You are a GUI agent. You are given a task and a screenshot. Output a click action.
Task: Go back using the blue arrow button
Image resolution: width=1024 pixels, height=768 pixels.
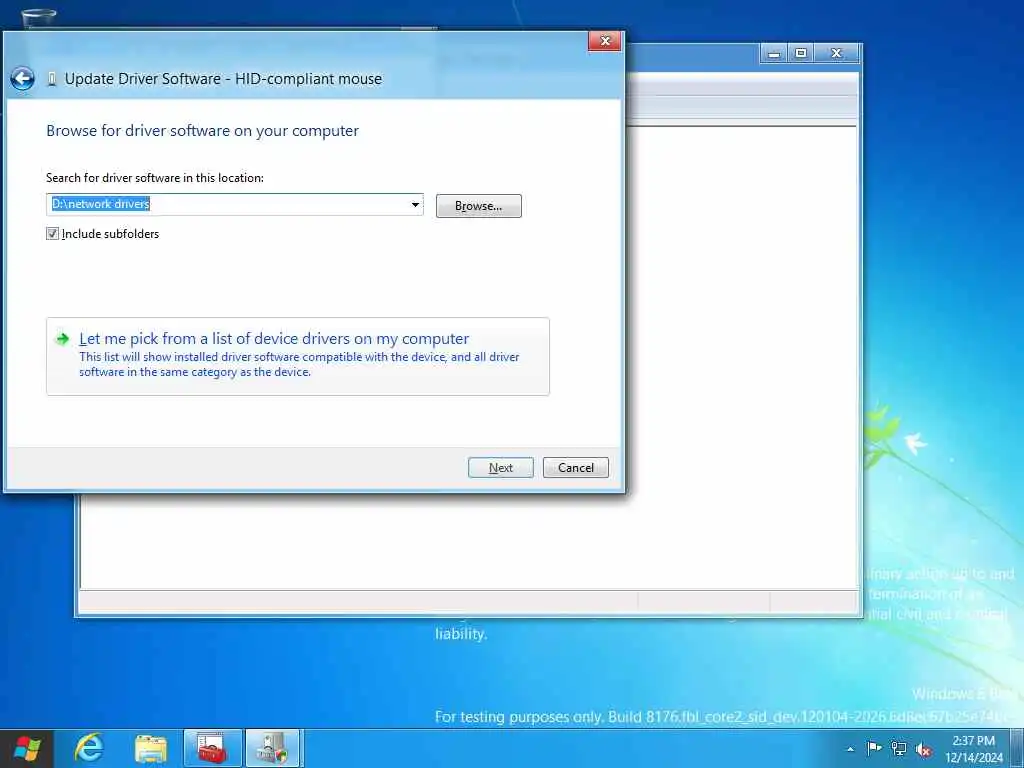(22, 79)
